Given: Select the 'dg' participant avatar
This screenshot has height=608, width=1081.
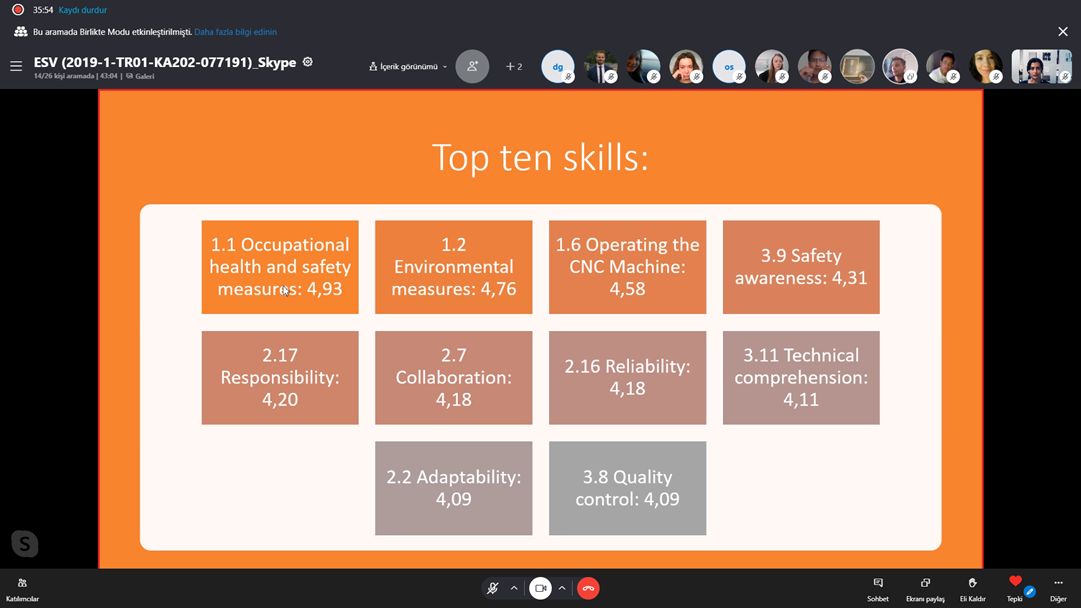Looking at the screenshot, I should pyautogui.click(x=558, y=67).
